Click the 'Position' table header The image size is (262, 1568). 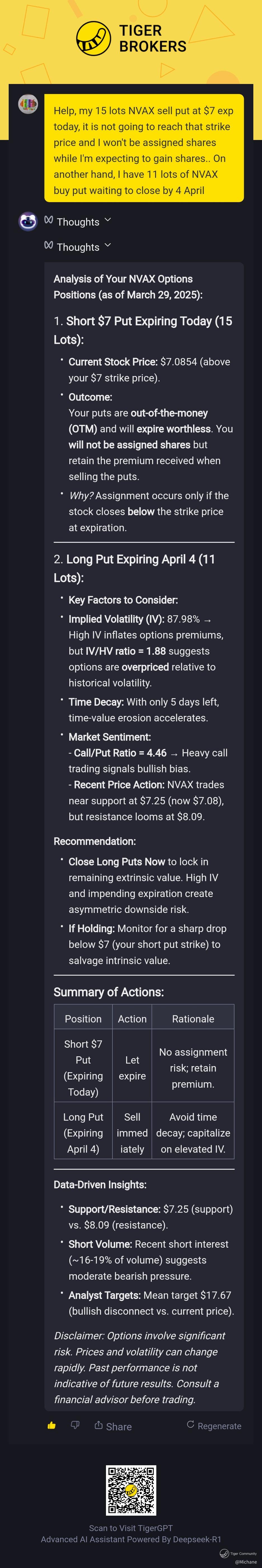83,1019
